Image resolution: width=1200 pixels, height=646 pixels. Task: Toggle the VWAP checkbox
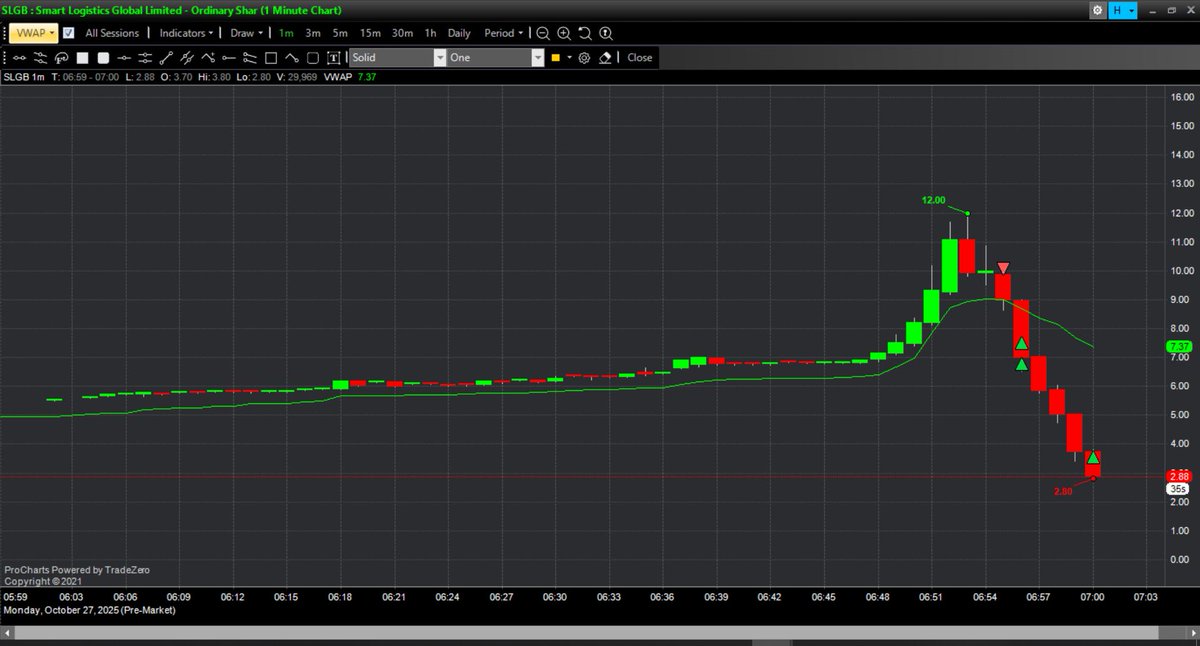tap(67, 33)
